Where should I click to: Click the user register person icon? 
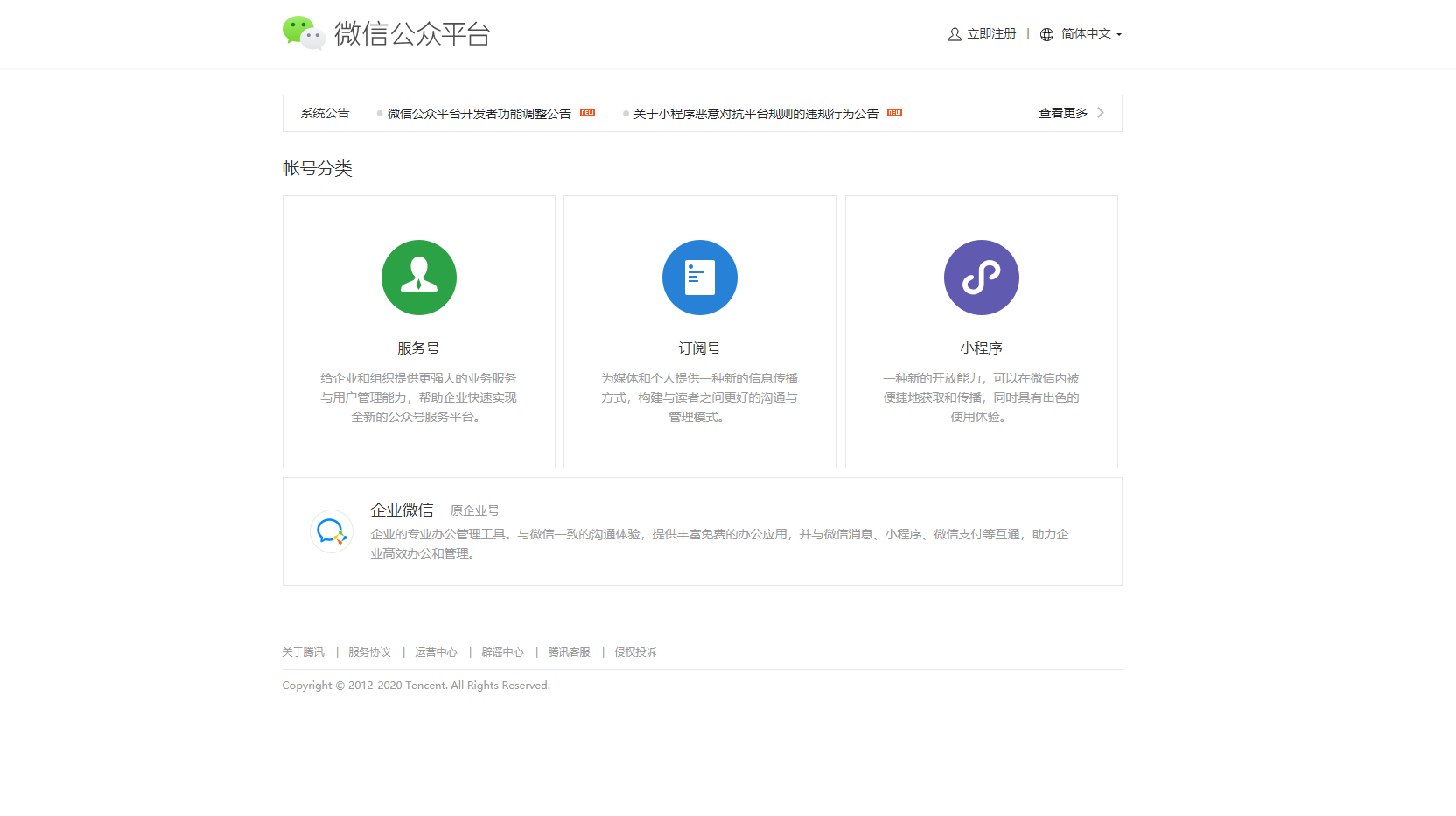tap(955, 34)
